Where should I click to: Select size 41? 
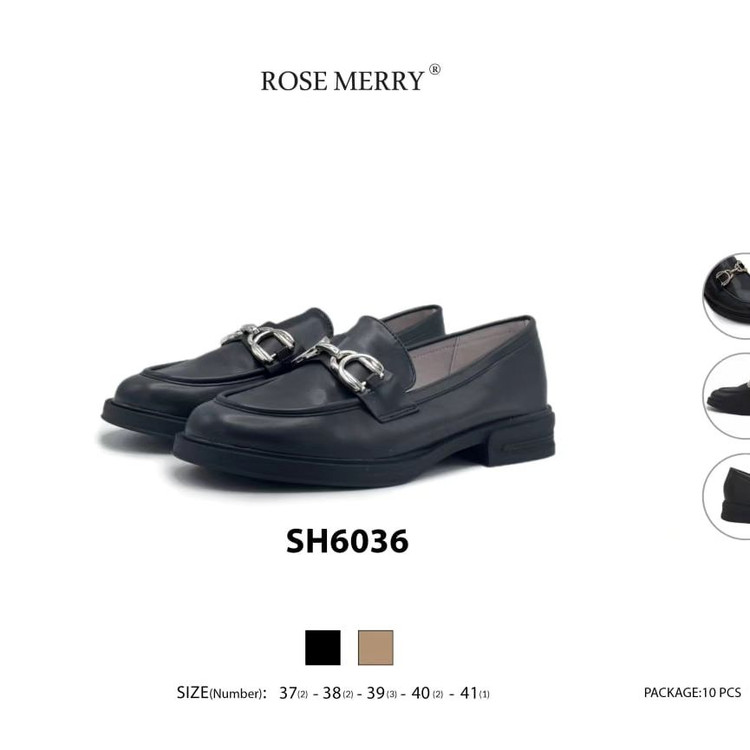coord(474,693)
